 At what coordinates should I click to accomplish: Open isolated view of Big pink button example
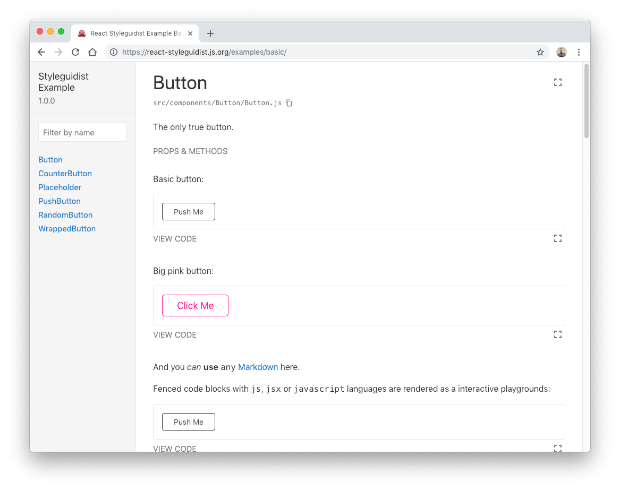pyautogui.click(x=558, y=334)
